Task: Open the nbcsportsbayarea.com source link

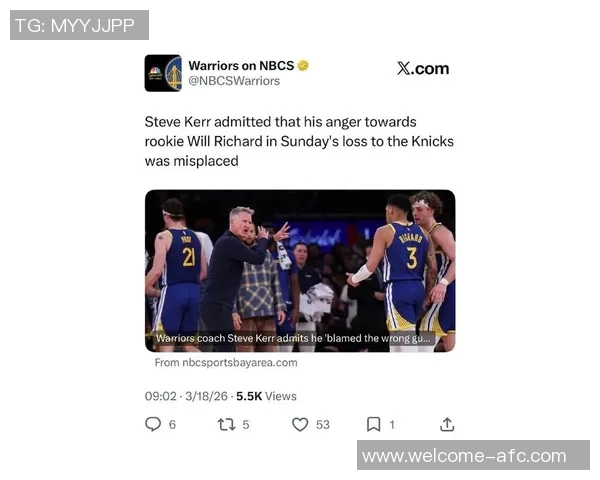Action: 226,362
